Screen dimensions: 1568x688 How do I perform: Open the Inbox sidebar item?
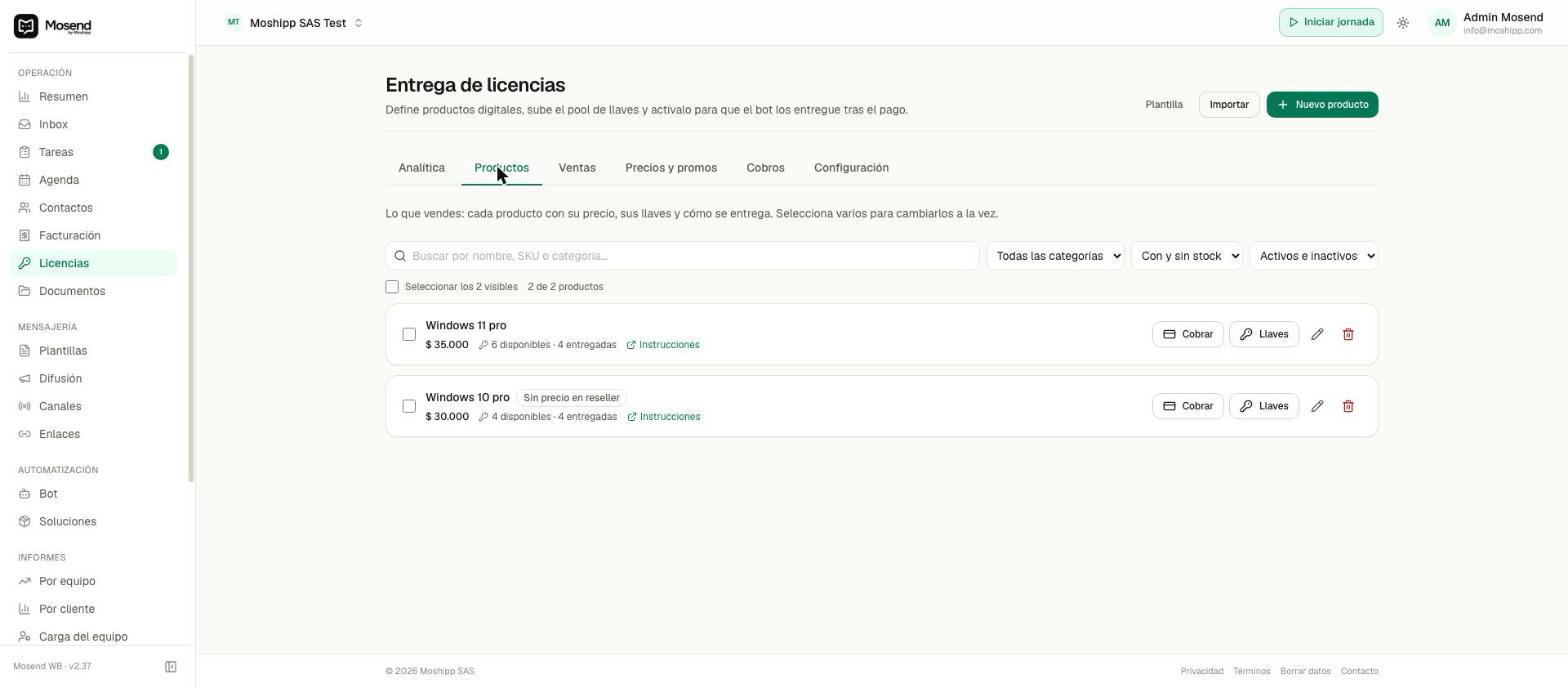tap(94, 125)
